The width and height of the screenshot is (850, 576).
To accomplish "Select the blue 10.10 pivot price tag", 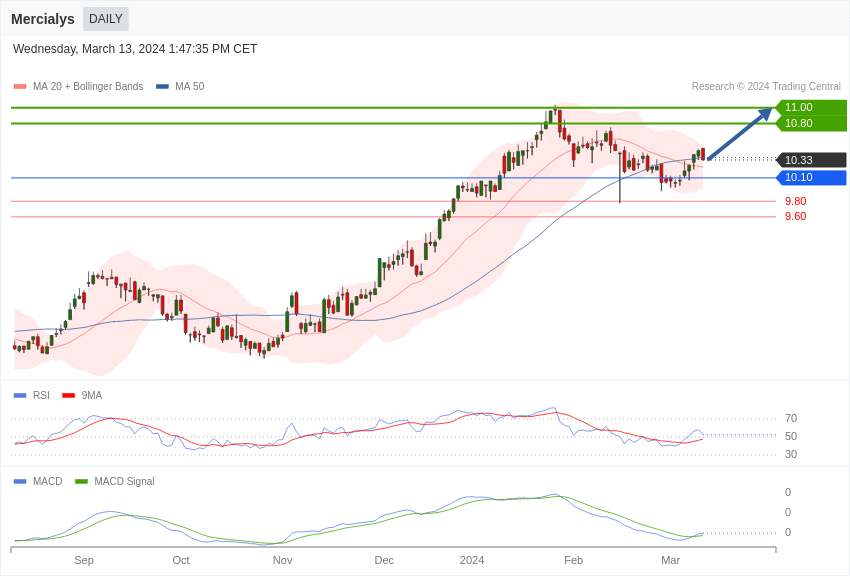I will (811, 177).
